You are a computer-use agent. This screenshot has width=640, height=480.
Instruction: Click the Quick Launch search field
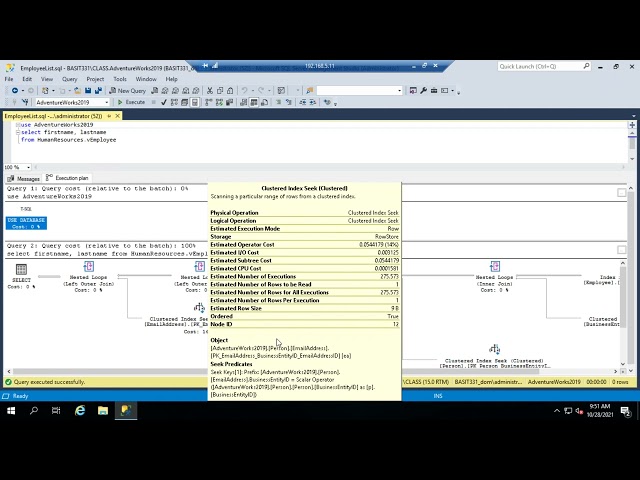(x=544, y=66)
